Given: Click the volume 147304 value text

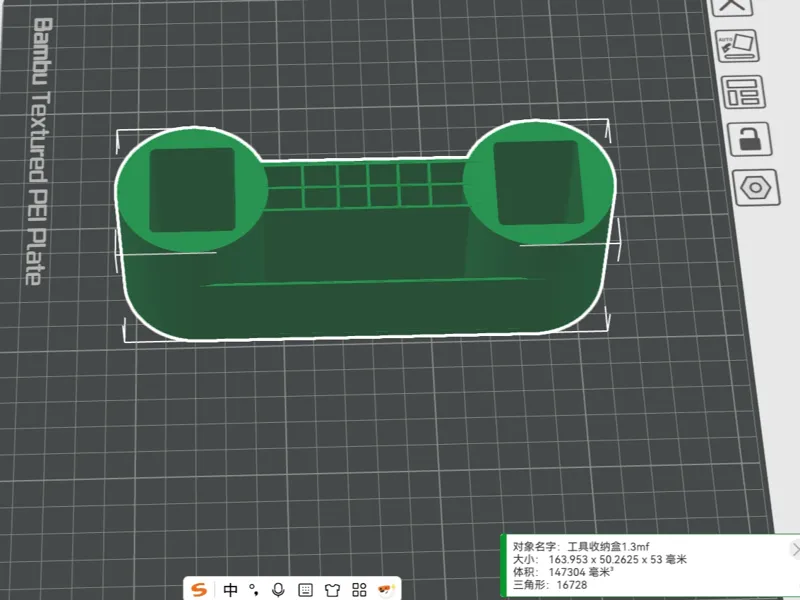Looking at the screenshot, I should point(567,572).
